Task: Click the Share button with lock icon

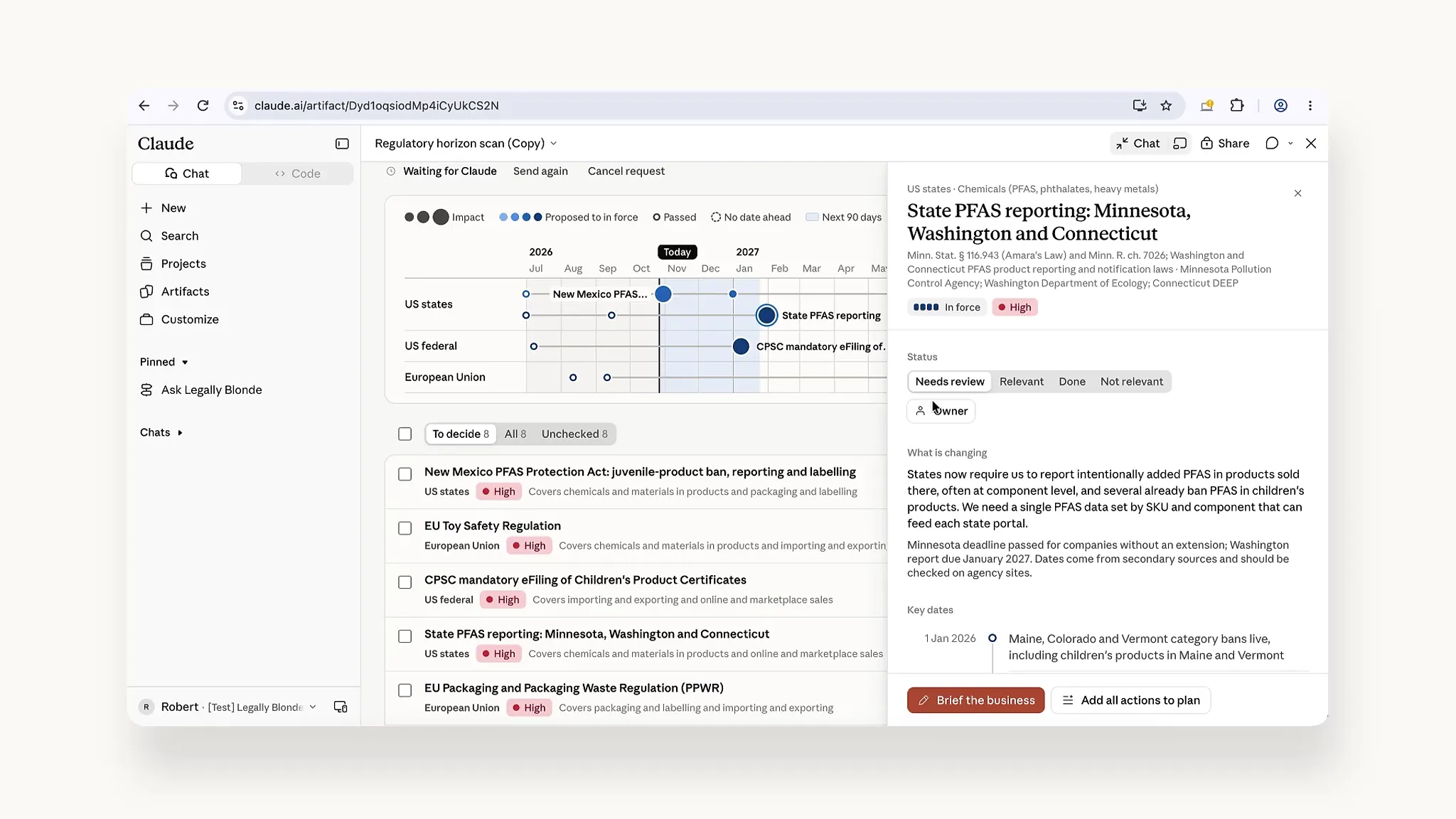Action: pyautogui.click(x=1225, y=144)
